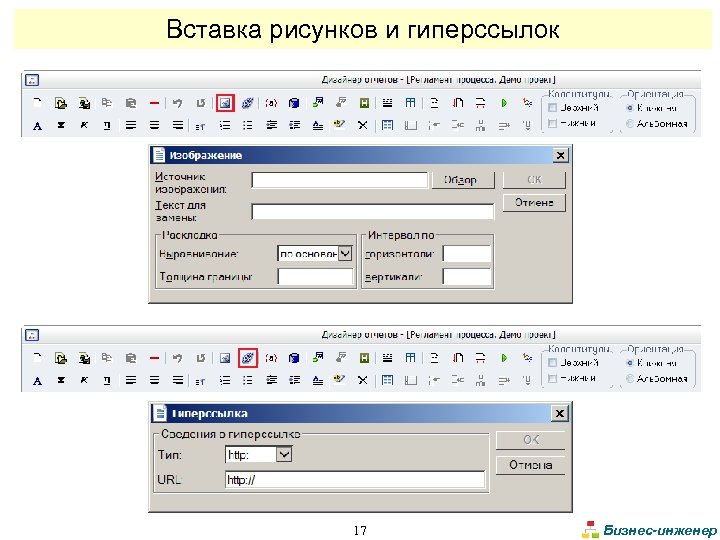
Task: Click the insert table grid icon in the lower toolbar
Action: click(x=387, y=380)
